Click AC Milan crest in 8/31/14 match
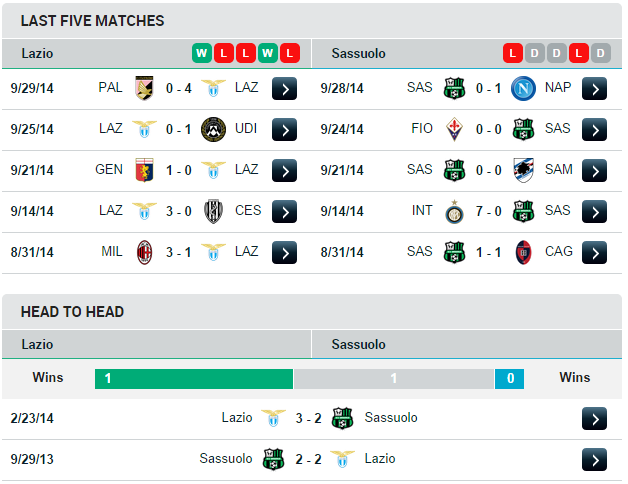 pyautogui.click(x=143, y=252)
